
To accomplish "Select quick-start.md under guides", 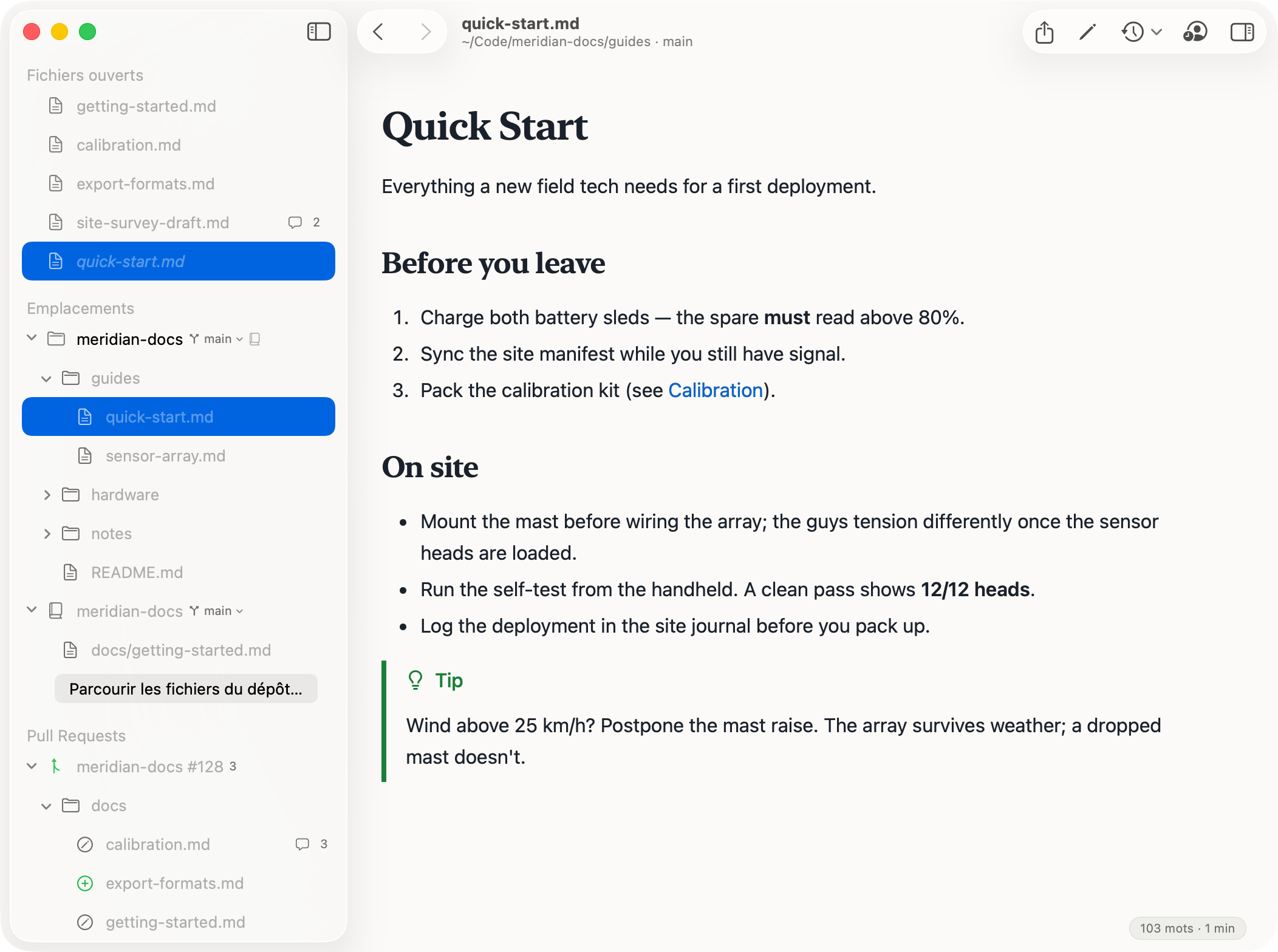I will click(x=179, y=417).
